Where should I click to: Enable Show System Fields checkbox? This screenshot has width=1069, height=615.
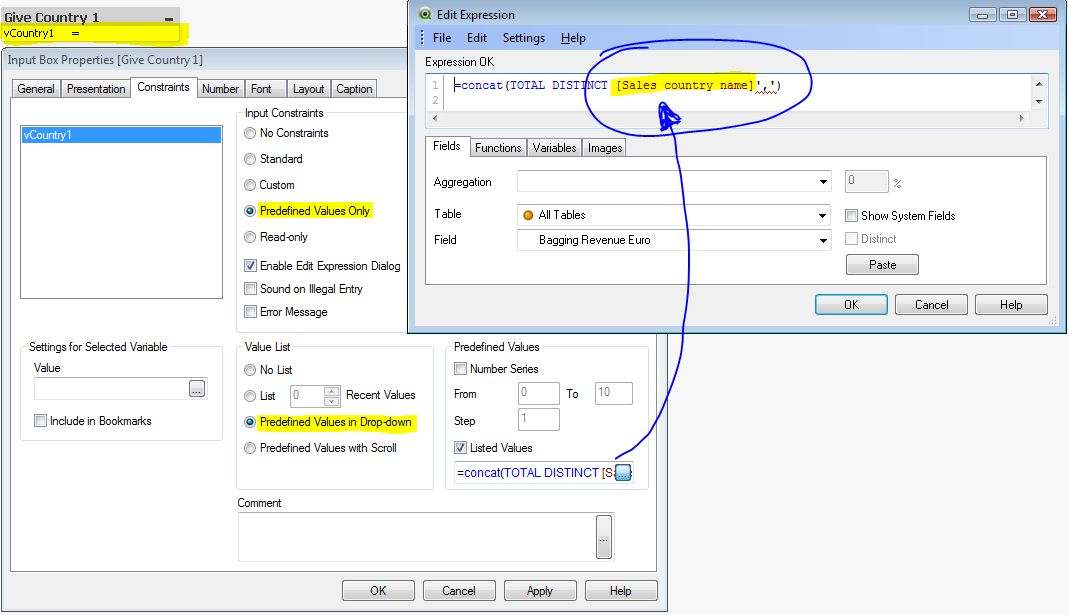tap(852, 215)
